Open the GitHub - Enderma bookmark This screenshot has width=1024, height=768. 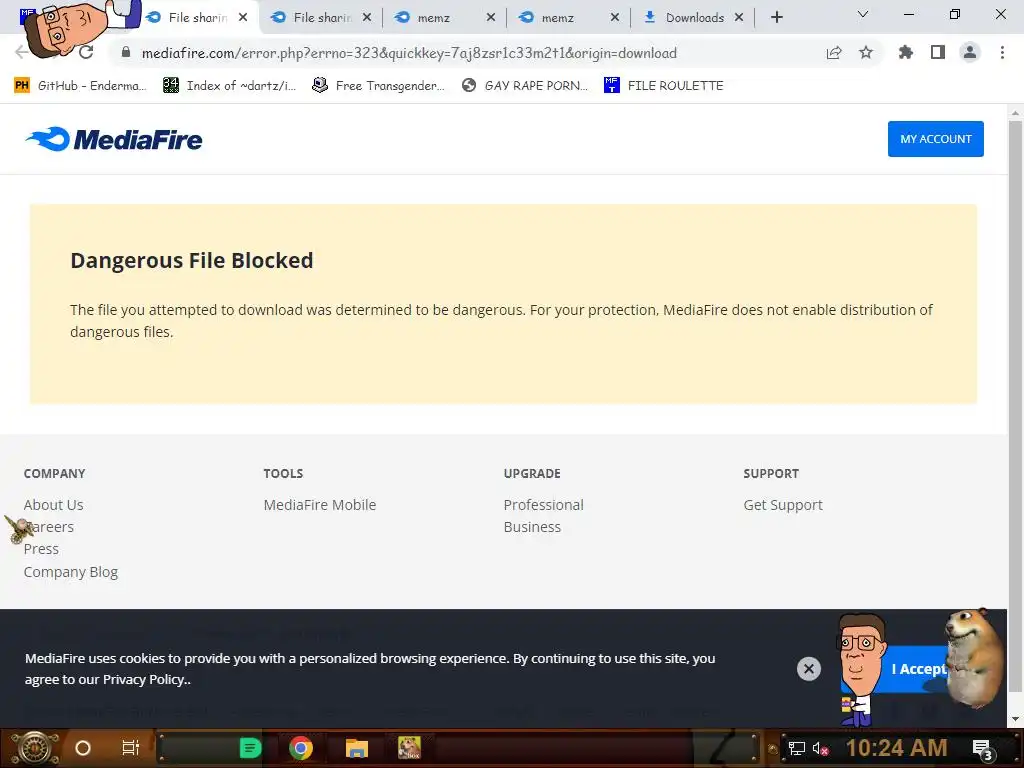click(x=80, y=86)
